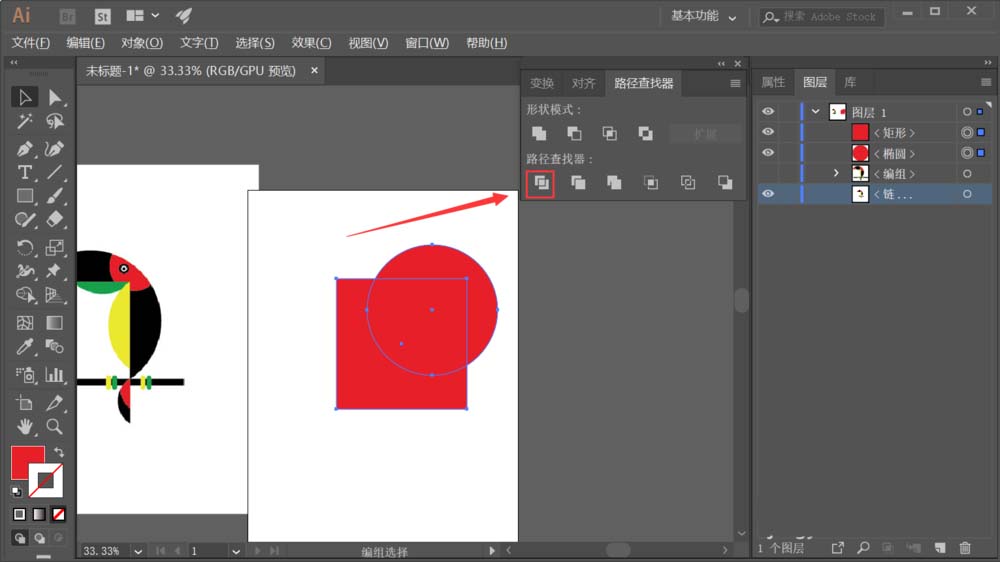Image resolution: width=1000 pixels, height=562 pixels.
Task: Activate the Puppet Warp pin tool
Action: 55,271
